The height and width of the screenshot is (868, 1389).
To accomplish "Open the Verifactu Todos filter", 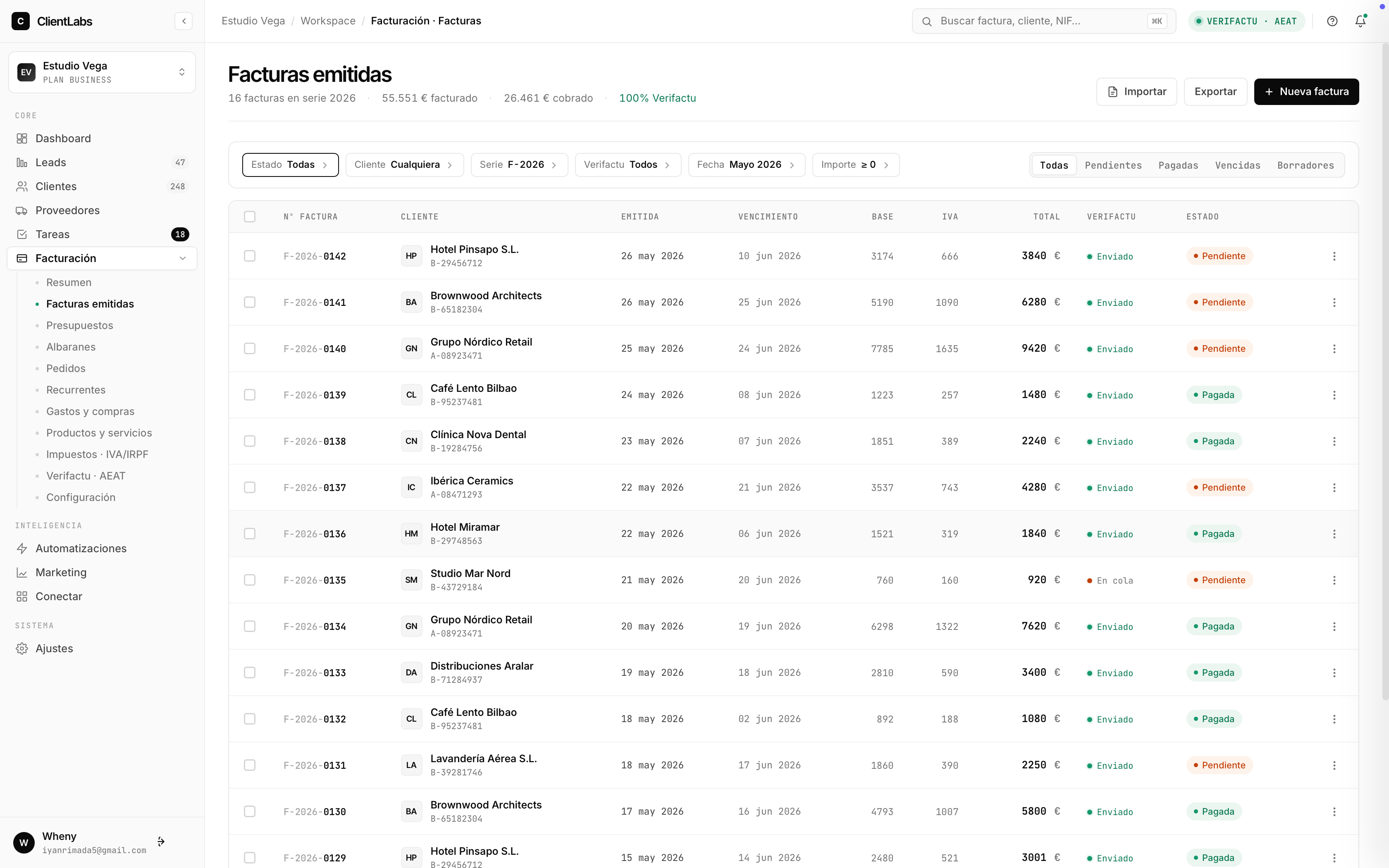I will (x=628, y=165).
